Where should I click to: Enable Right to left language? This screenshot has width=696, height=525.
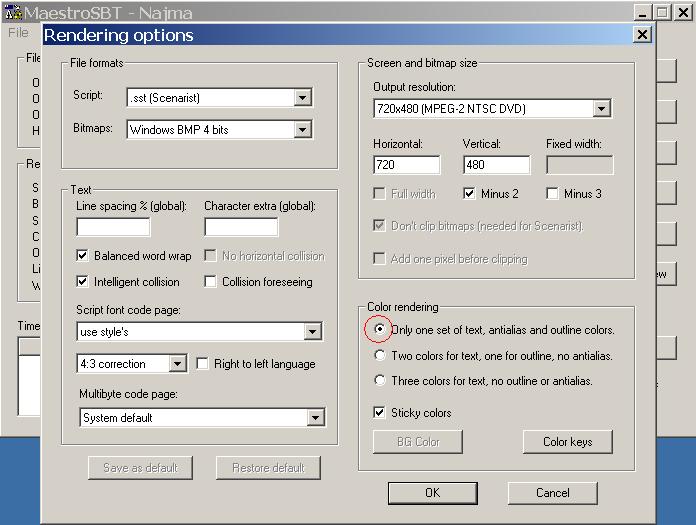pos(203,364)
